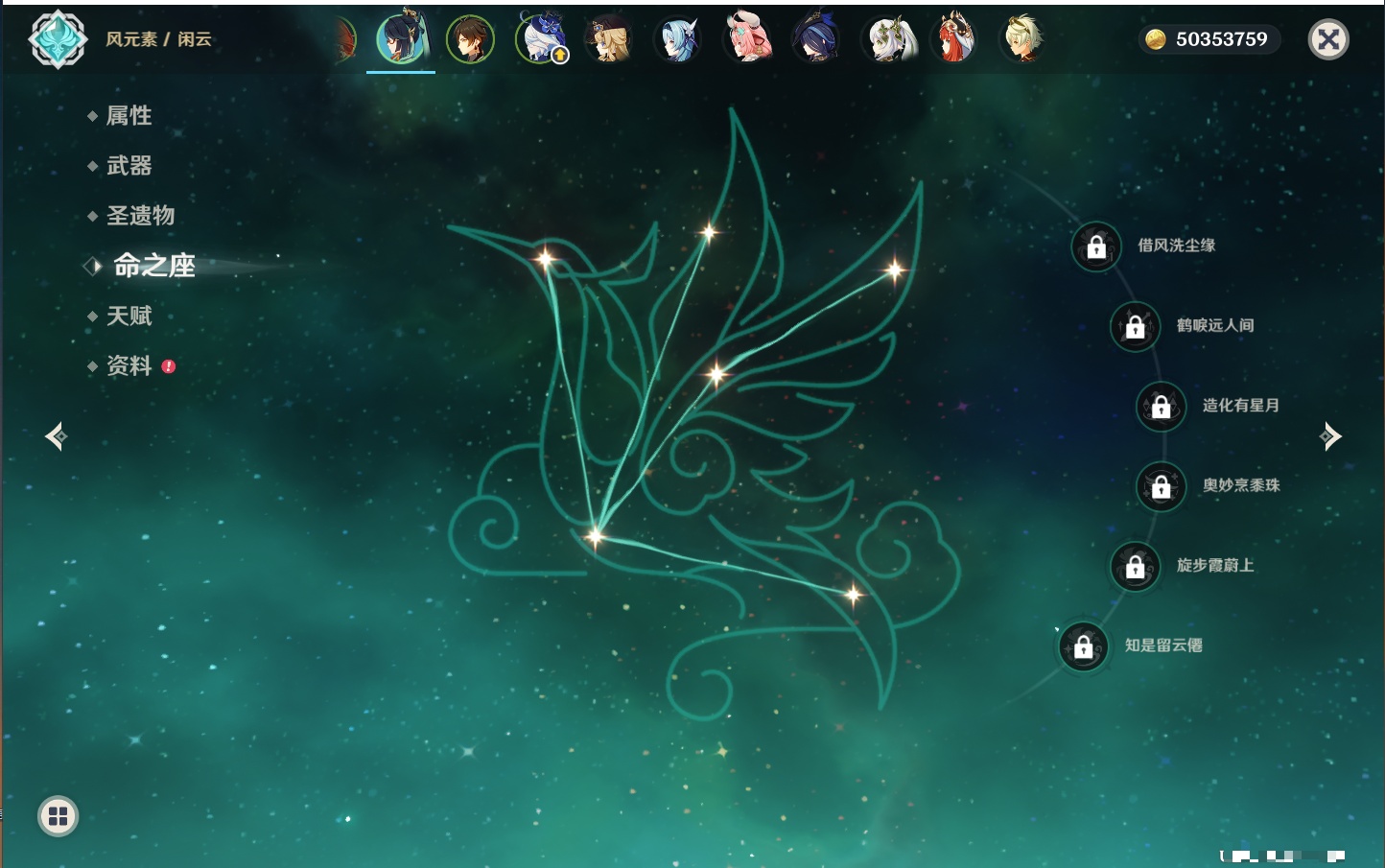This screenshot has height=868, width=1385.
Task: Click the locked 借风洗尘缘 constellation icon
Action: pos(1096,246)
